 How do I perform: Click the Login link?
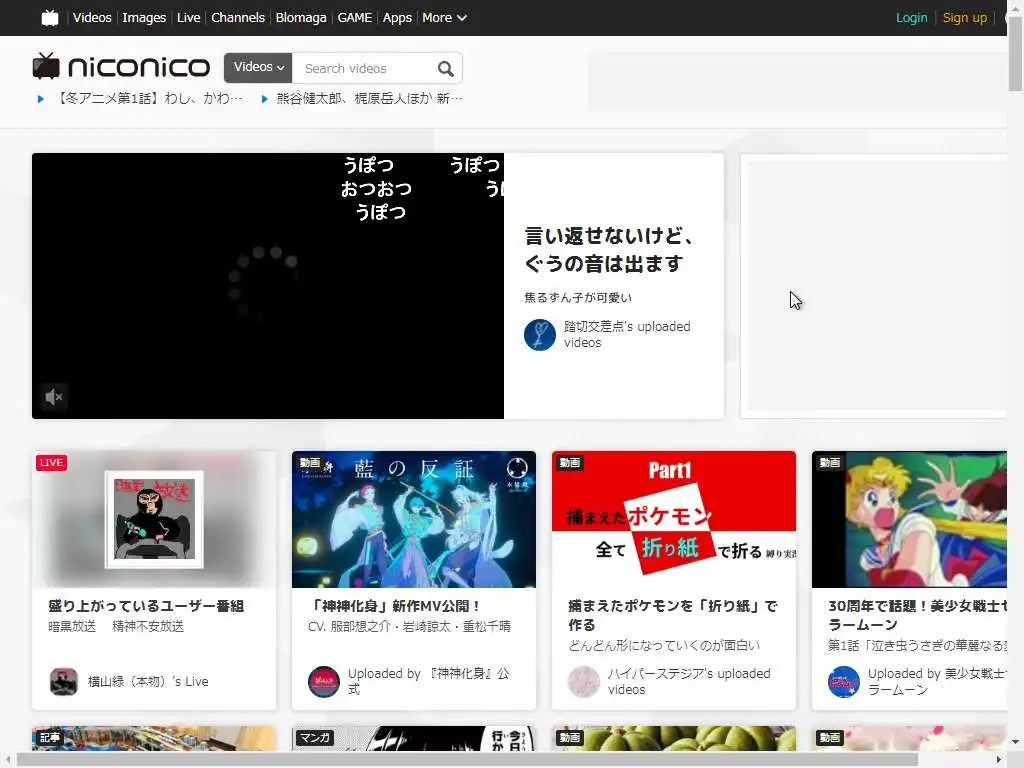911,18
